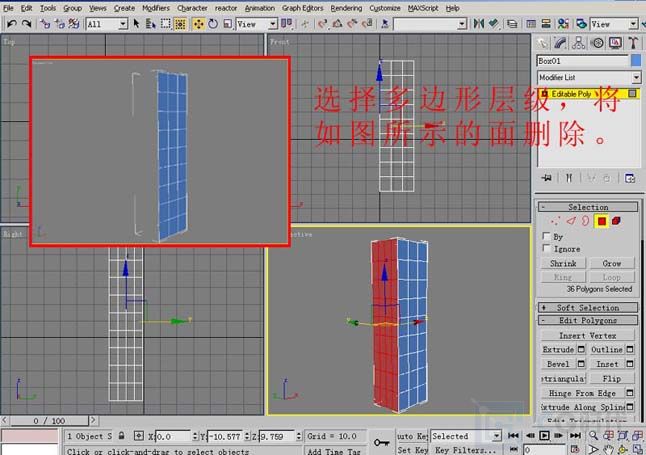
Task: Activate the Select and Move tool
Action: click(198, 24)
